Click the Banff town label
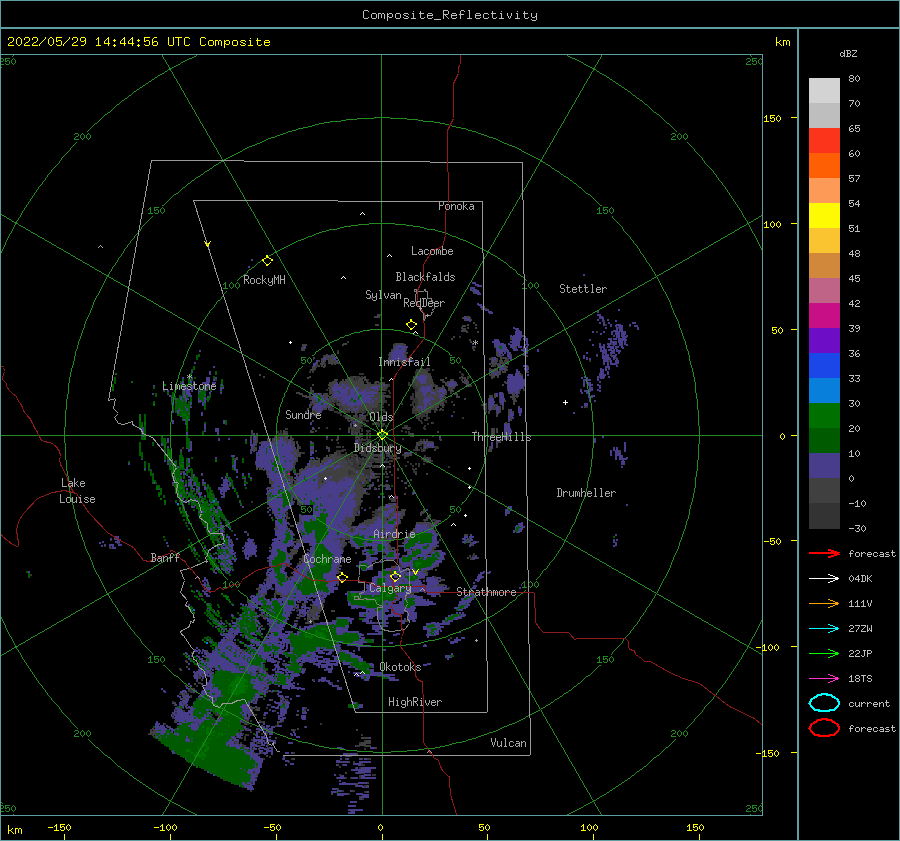 click(165, 557)
